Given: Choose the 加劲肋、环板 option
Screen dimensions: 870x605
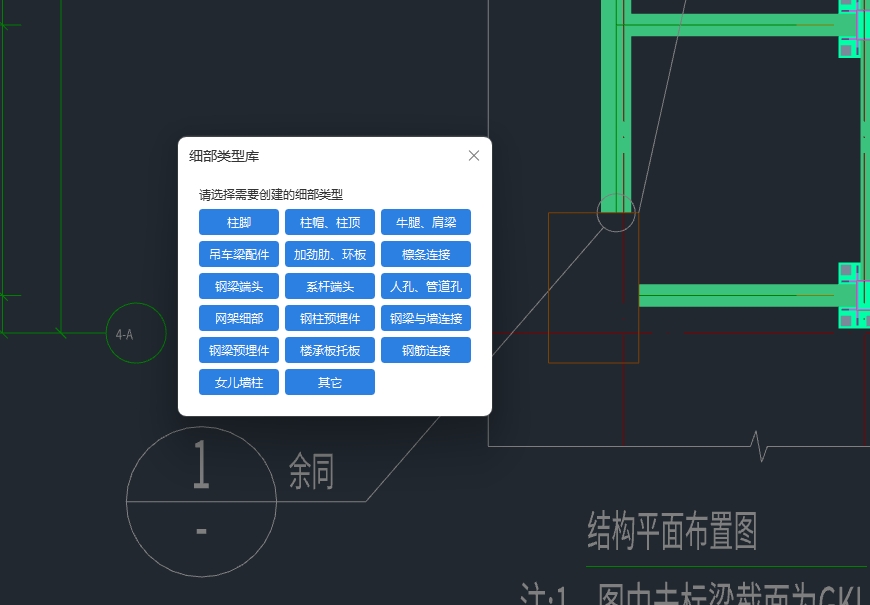Looking at the screenshot, I should pyautogui.click(x=330, y=254).
